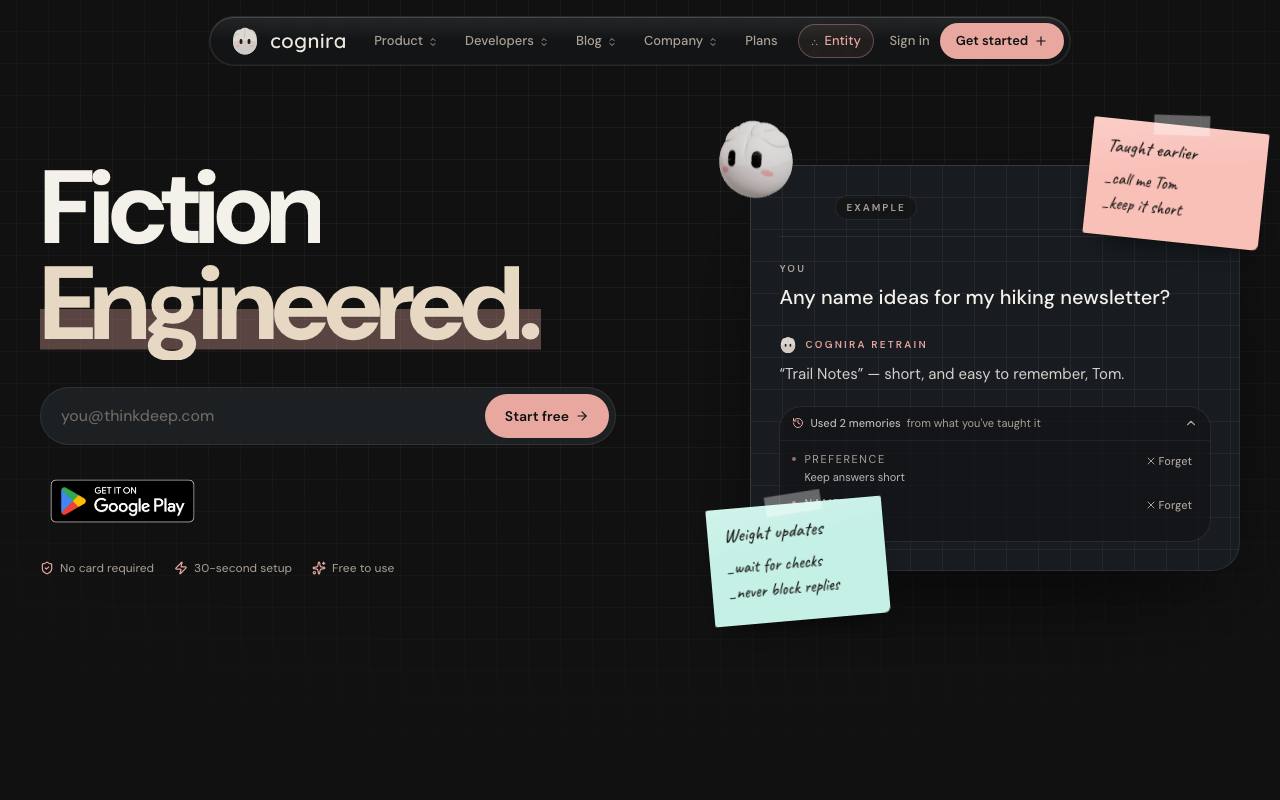1280x800 pixels.
Task: Click the Cognira Retrain avatar icon
Action: 788,345
